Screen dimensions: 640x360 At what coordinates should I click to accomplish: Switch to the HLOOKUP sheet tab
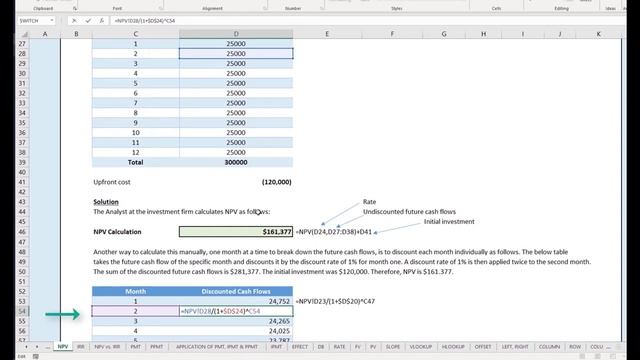click(x=453, y=347)
